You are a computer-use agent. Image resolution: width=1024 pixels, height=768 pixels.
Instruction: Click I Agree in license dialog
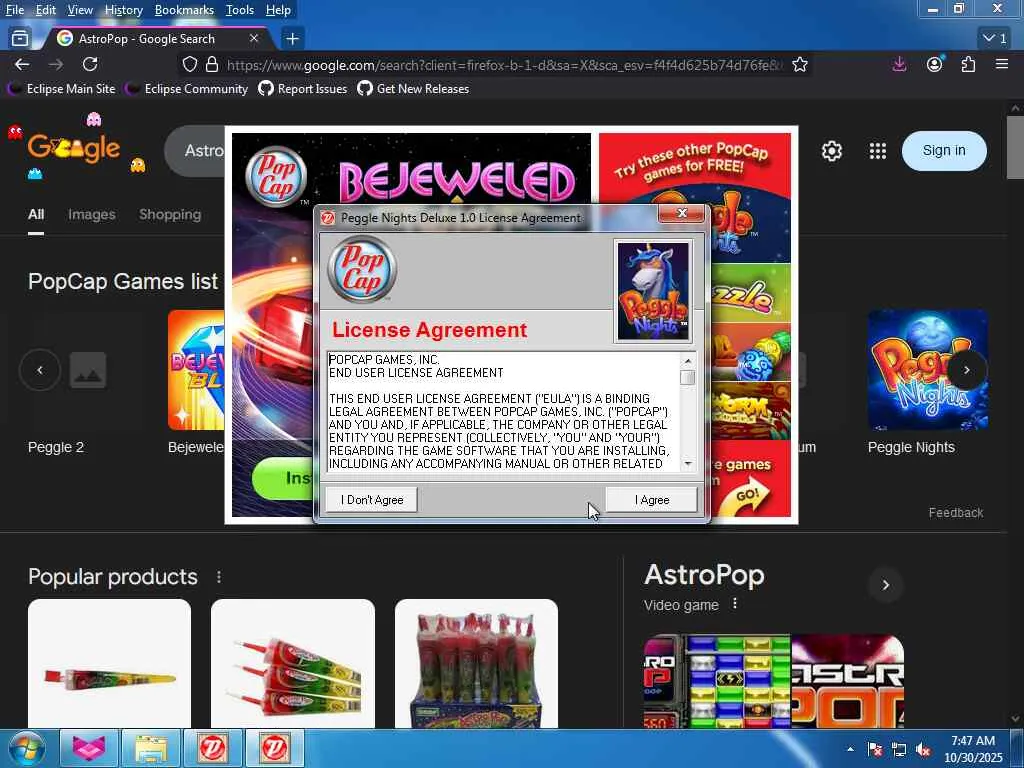(x=651, y=500)
